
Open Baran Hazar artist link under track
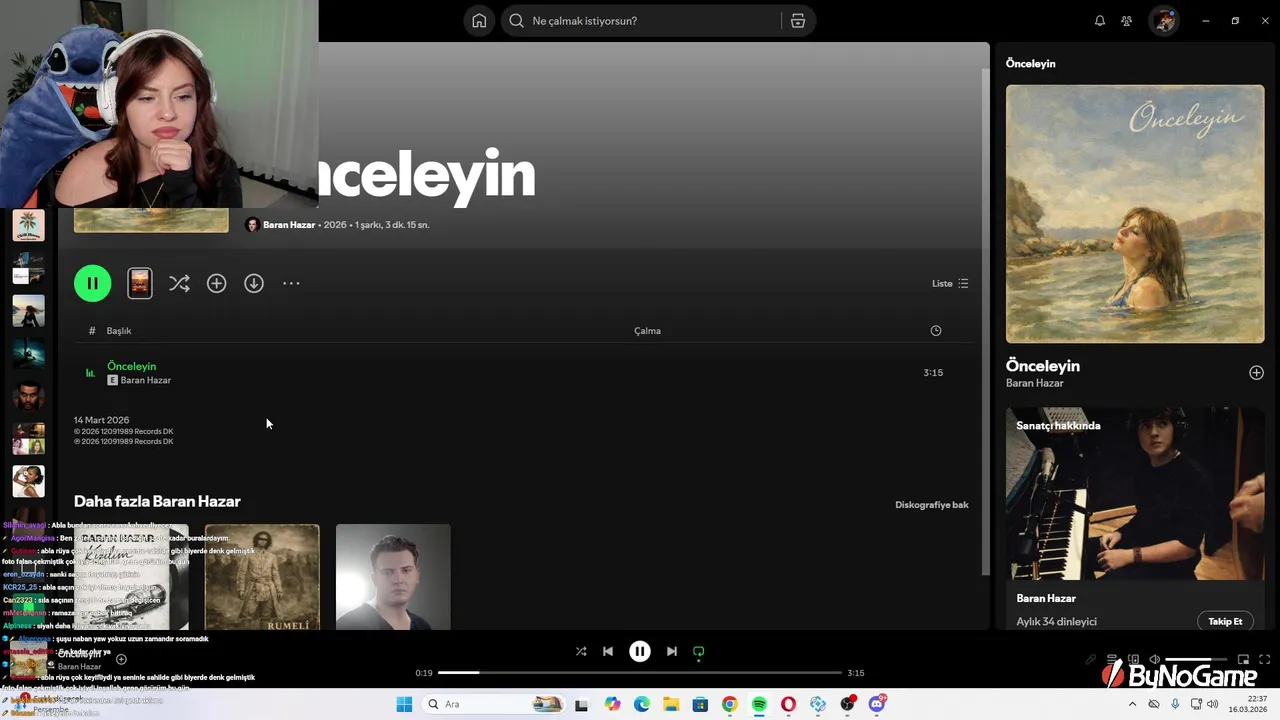[x=146, y=380]
